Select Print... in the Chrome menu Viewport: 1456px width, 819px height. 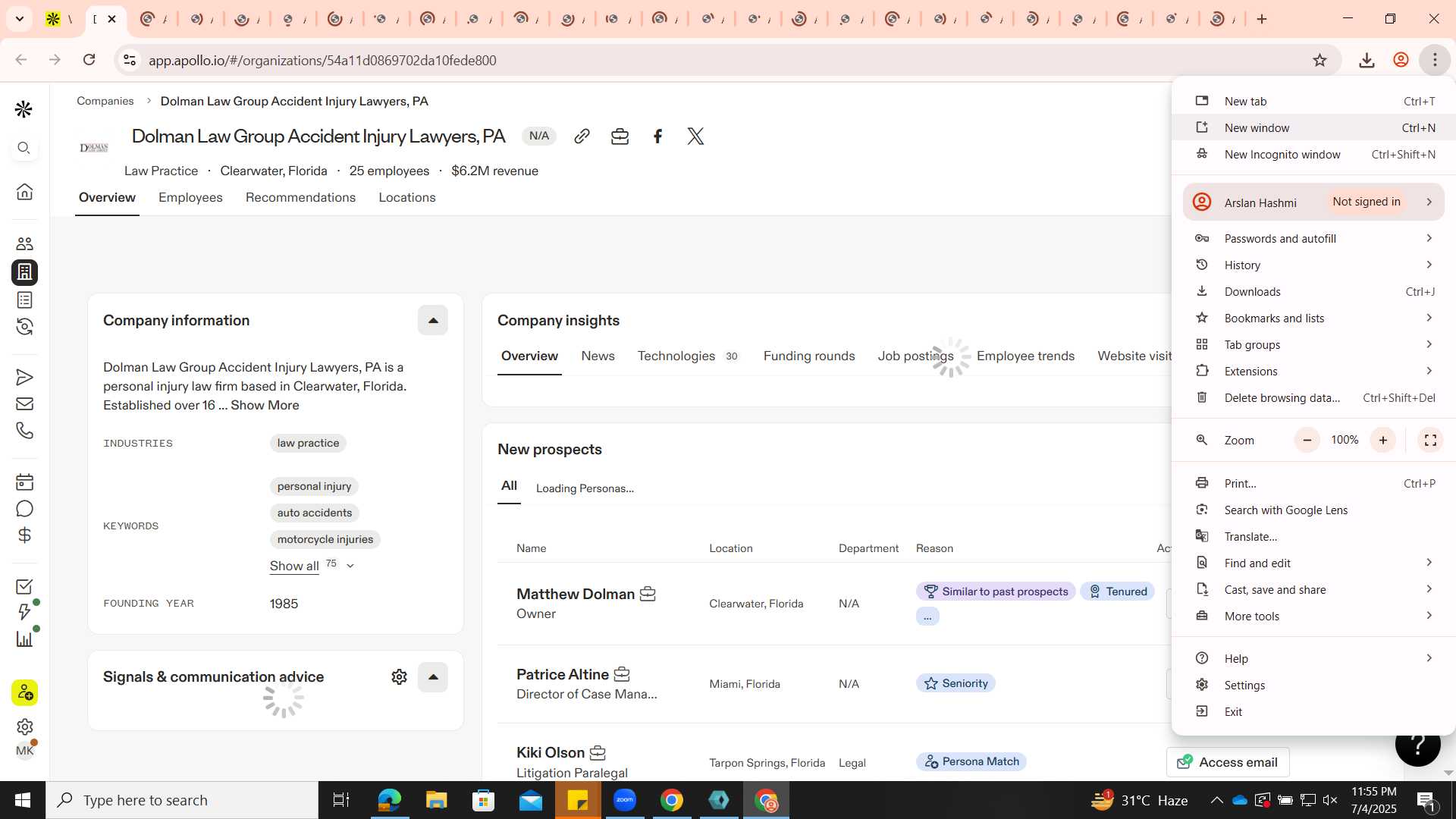click(x=1313, y=483)
